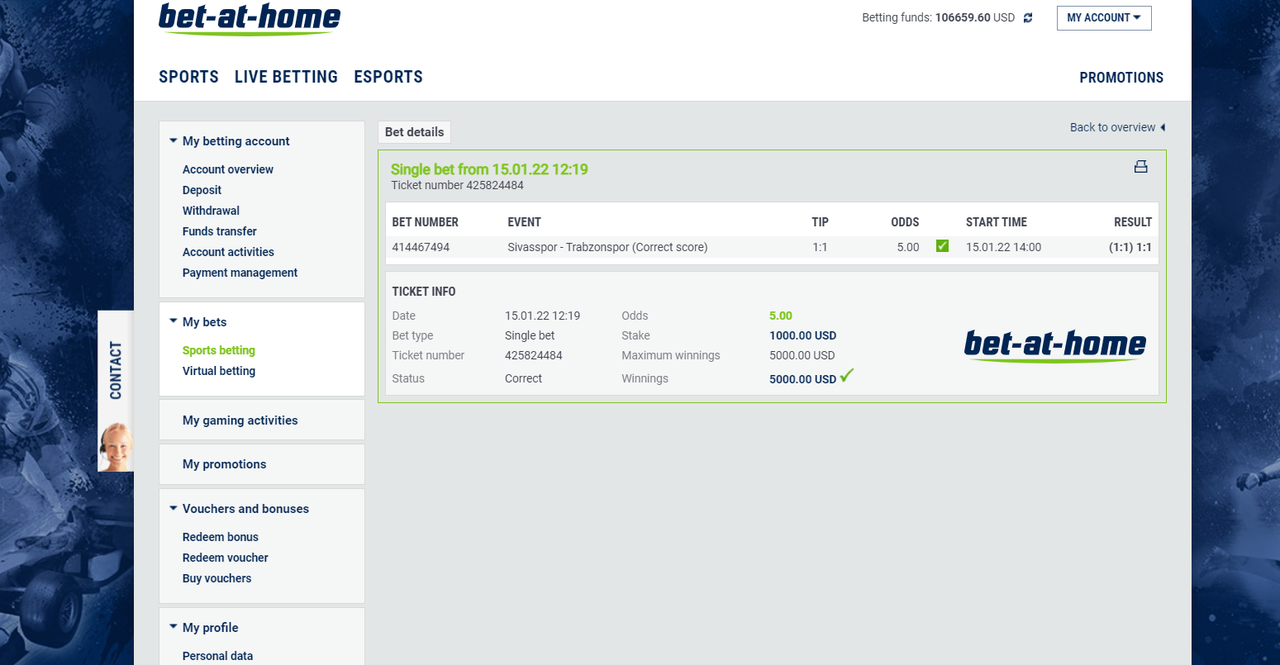Collapse the My betting account section
The width and height of the screenshot is (1280, 665).
click(x=173, y=141)
